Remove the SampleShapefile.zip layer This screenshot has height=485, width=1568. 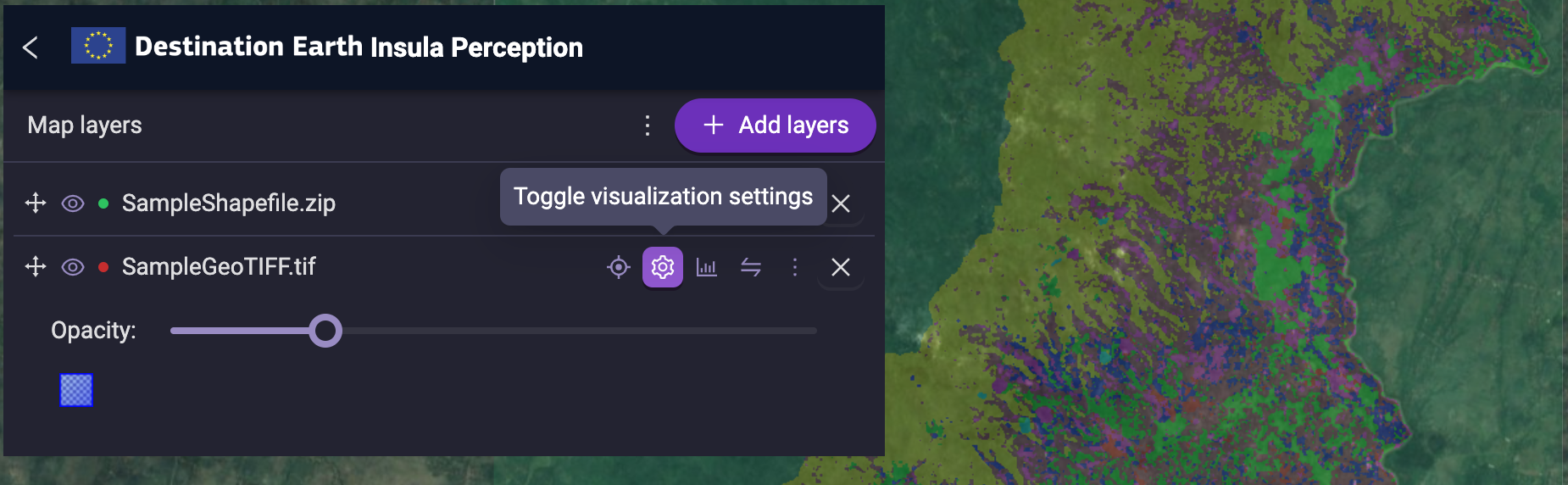pos(841,203)
